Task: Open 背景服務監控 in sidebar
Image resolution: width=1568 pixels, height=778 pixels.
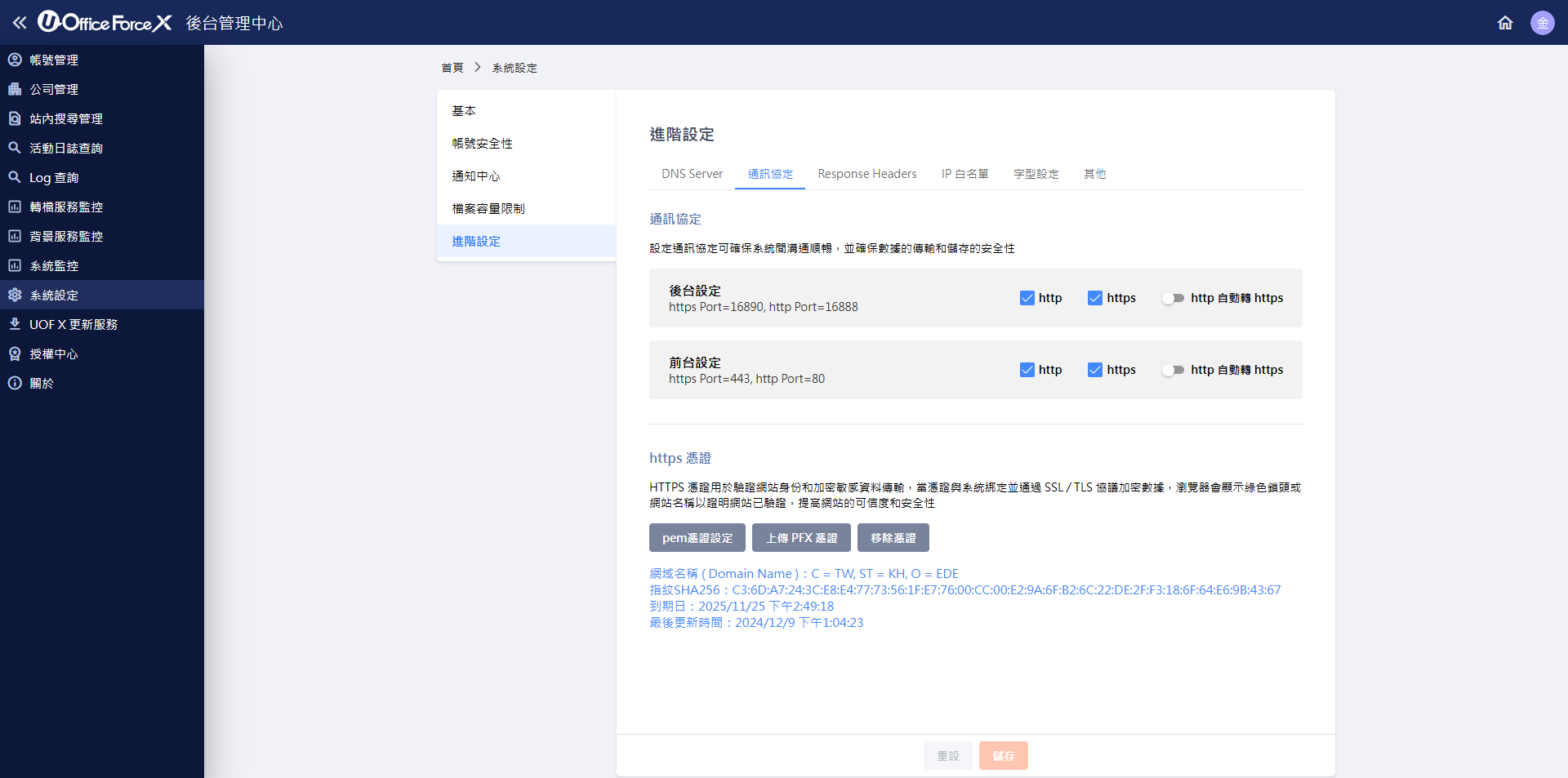Action: pos(102,236)
